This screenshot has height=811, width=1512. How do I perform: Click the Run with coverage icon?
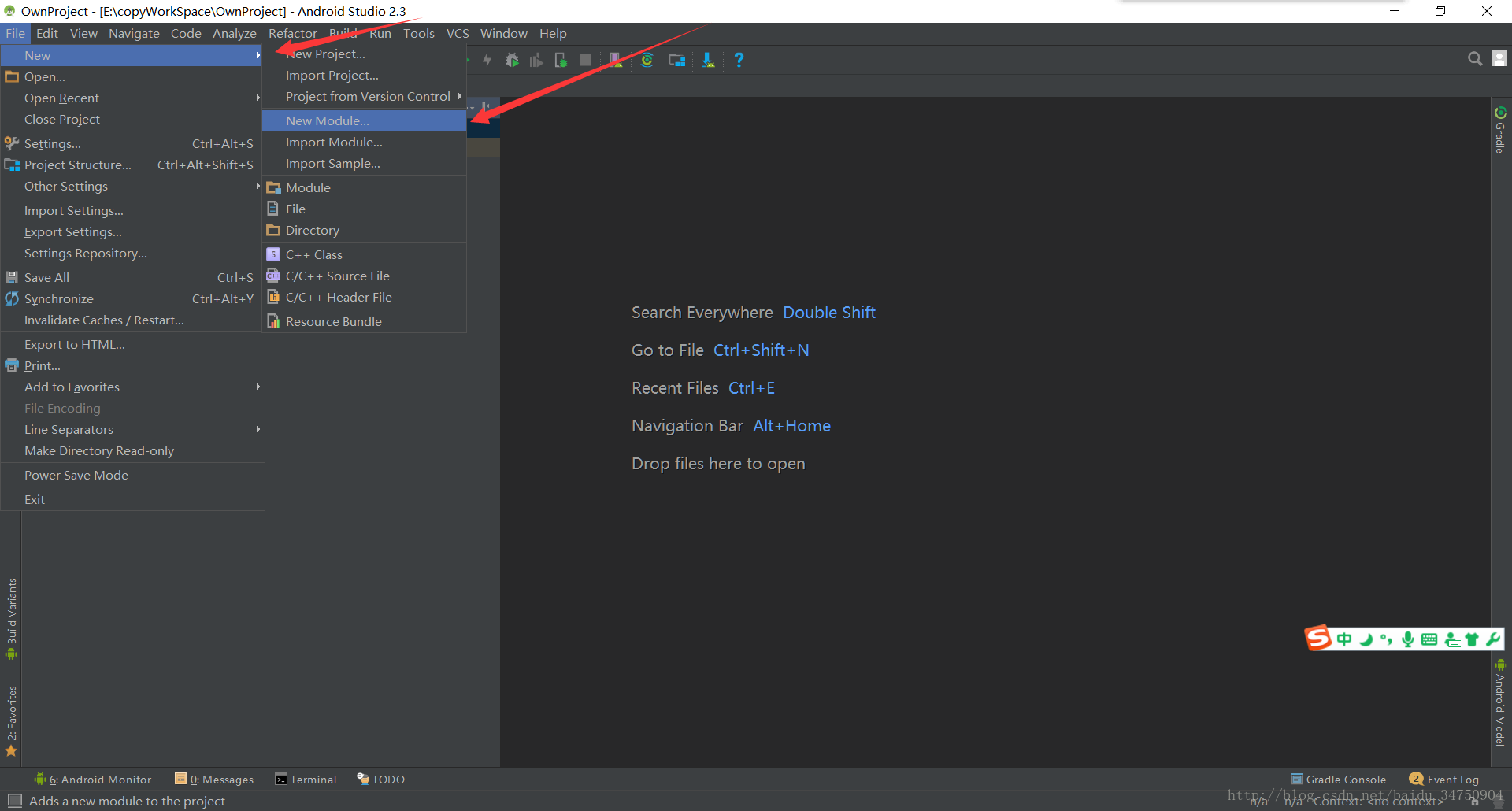[536, 60]
